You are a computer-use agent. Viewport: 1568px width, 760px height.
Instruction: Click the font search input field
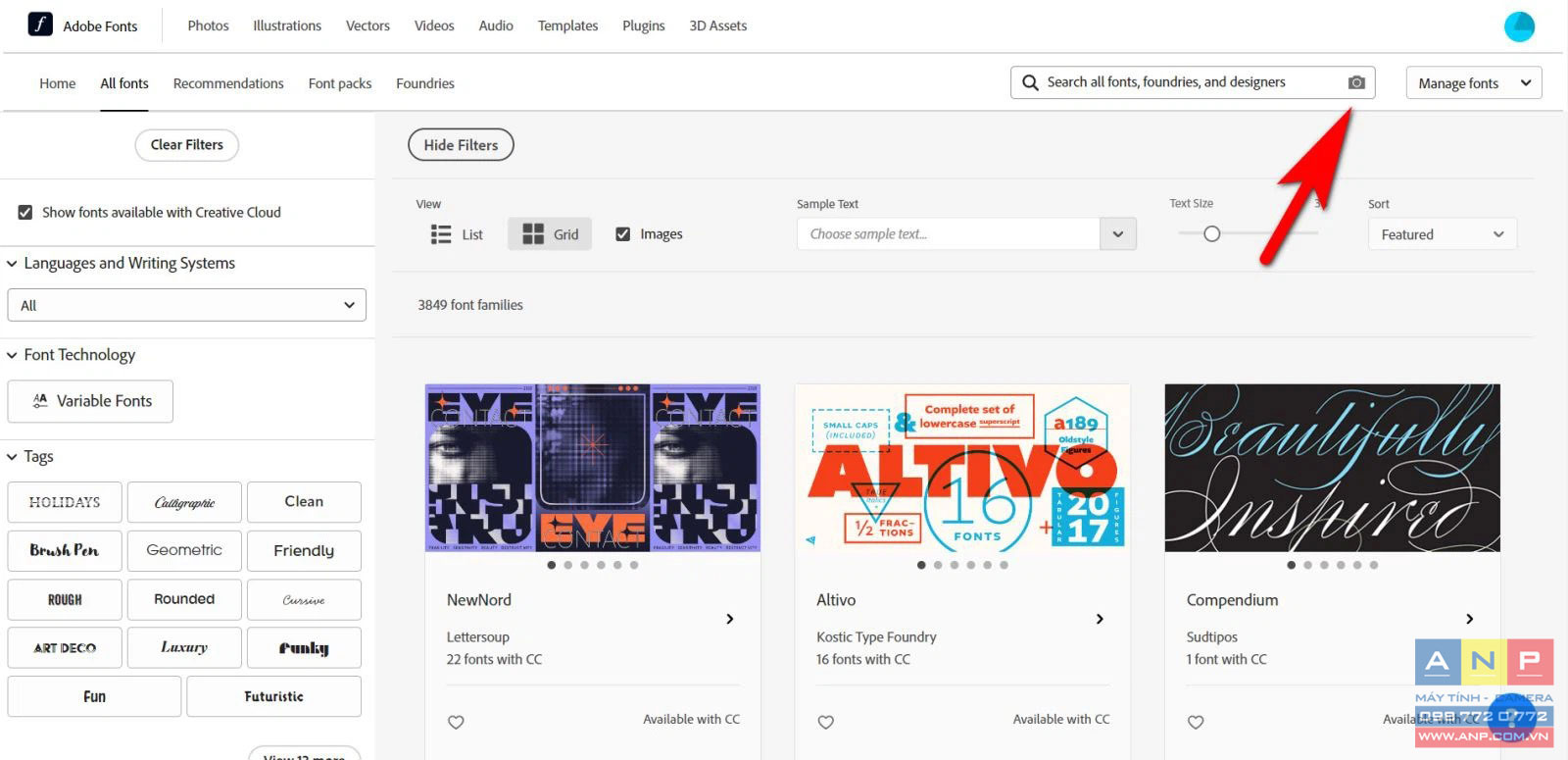(x=1193, y=82)
